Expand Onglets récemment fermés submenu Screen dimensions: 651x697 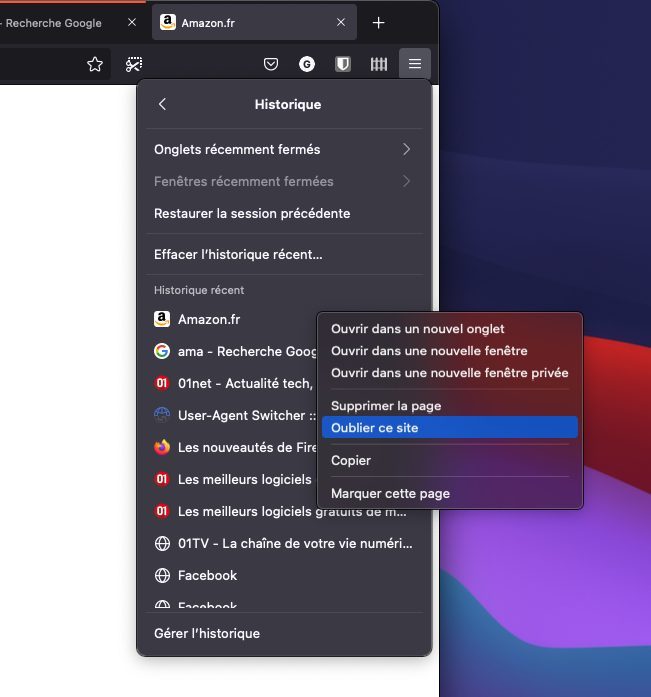[406, 149]
